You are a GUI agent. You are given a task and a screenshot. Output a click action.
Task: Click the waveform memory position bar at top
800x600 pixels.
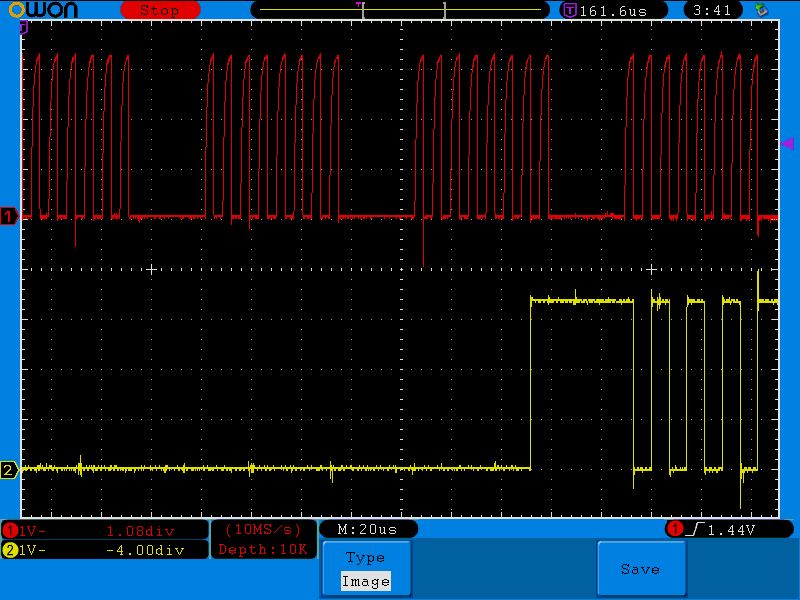[x=400, y=10]
